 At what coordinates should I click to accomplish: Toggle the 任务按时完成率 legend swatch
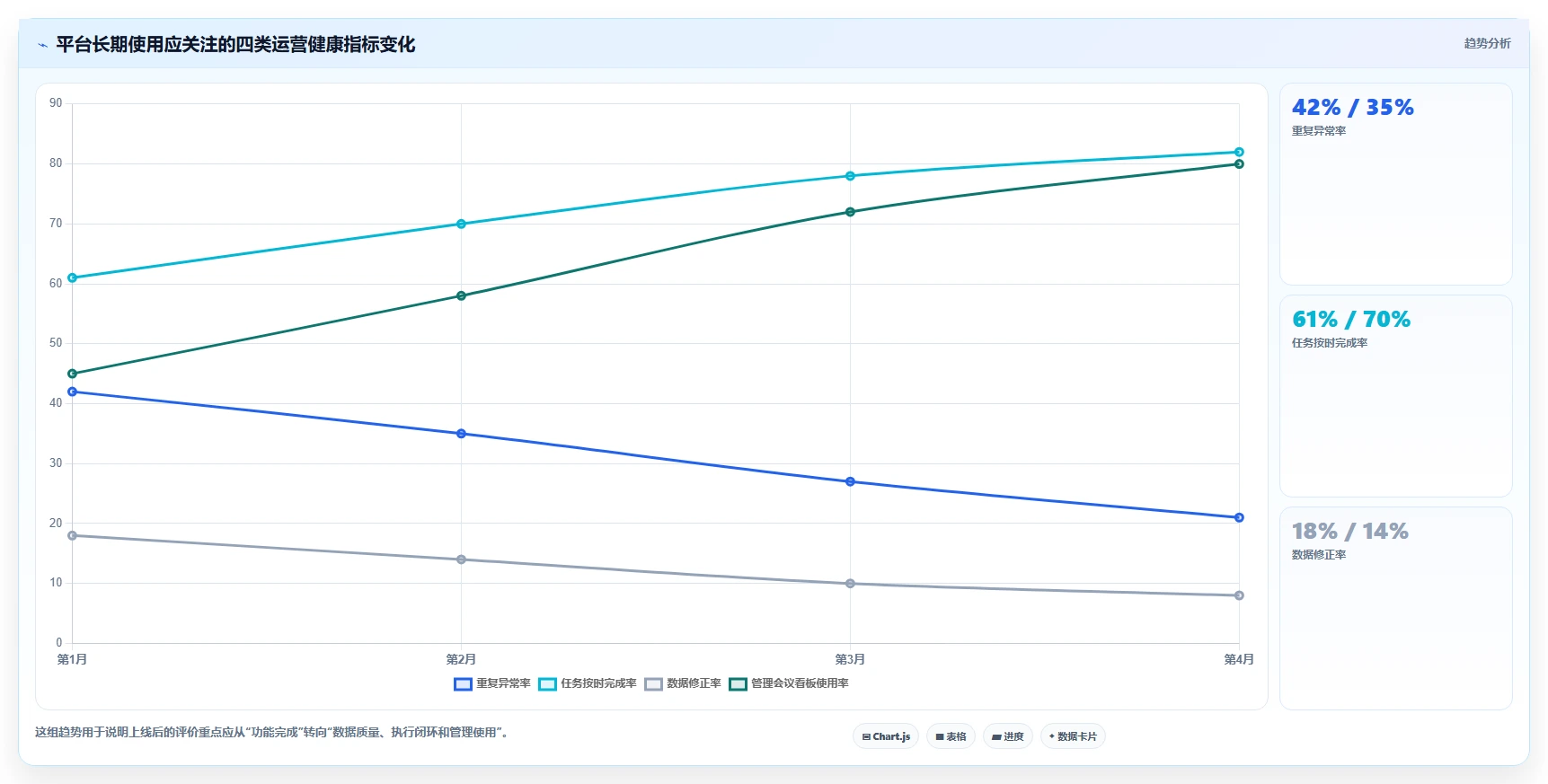click(x=547, y=684)
